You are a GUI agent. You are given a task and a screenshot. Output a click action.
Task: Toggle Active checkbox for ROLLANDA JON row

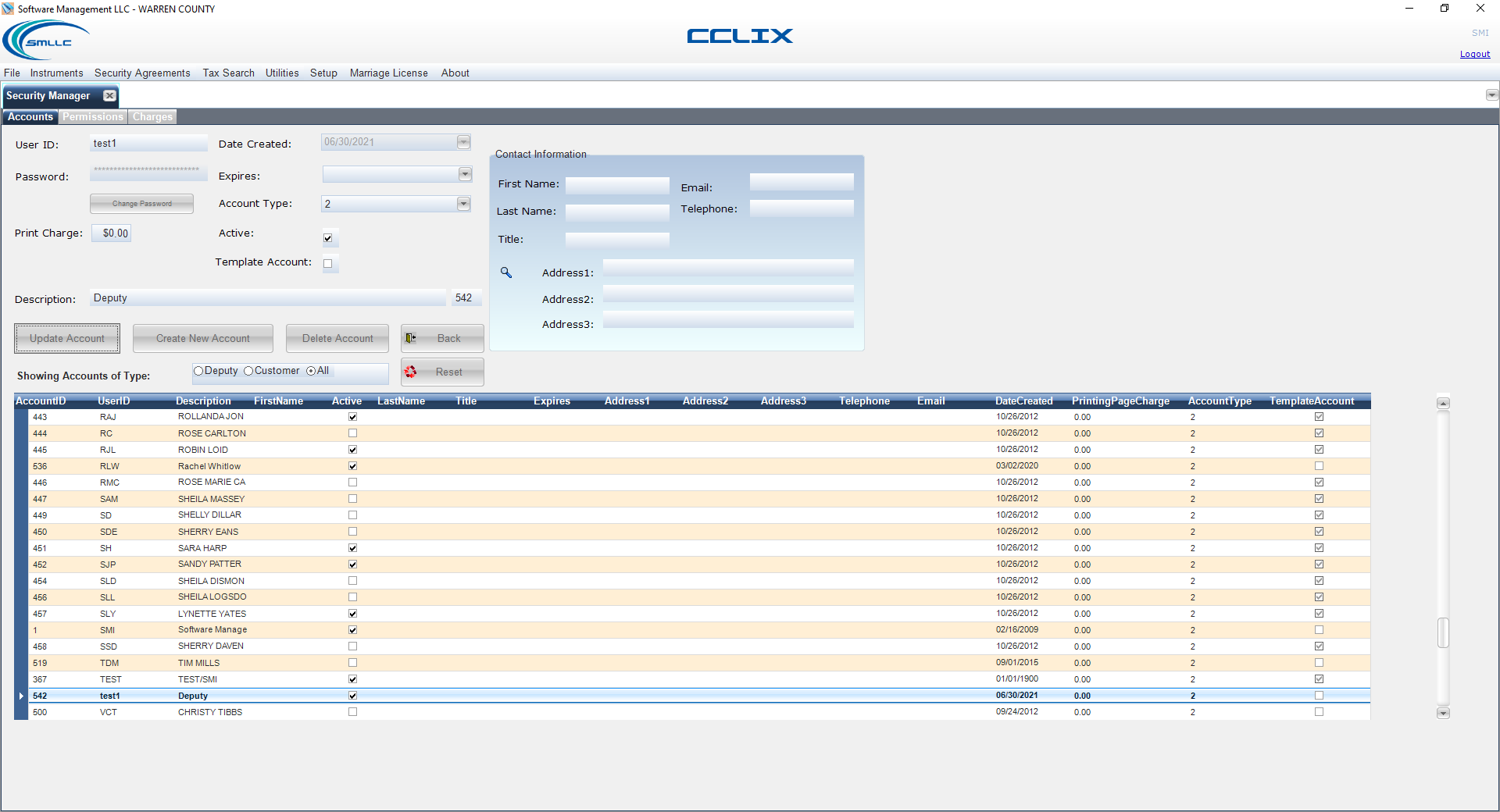352,417
